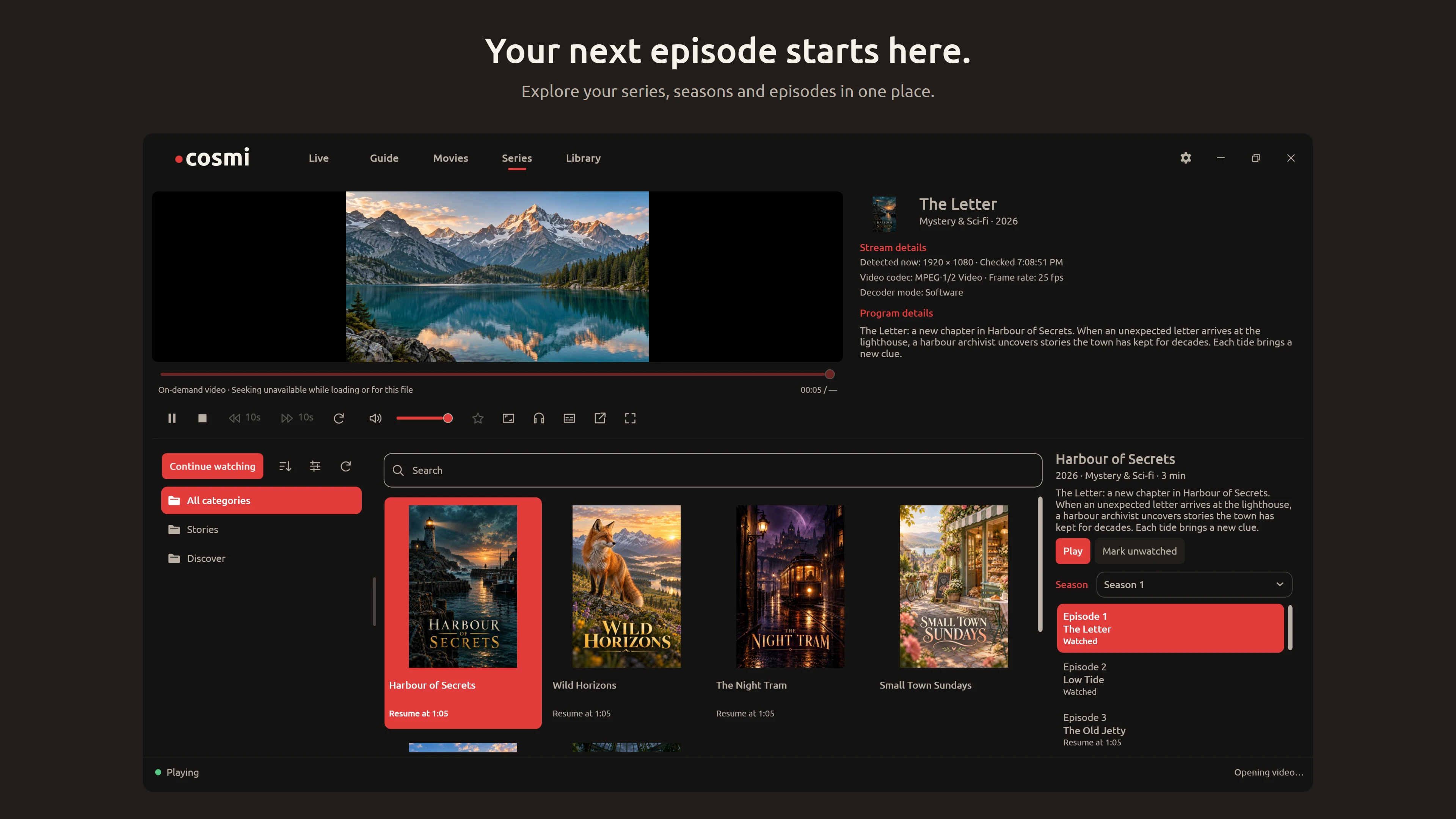1456x819 pixels.
Task: Click the search magnifier icon
Action: pyautogui.click(x=399, y=470)
